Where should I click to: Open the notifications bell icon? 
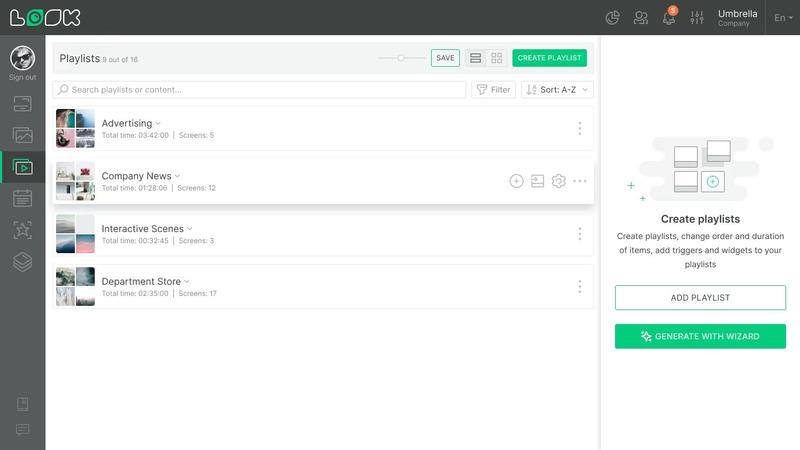coord(669,18)
